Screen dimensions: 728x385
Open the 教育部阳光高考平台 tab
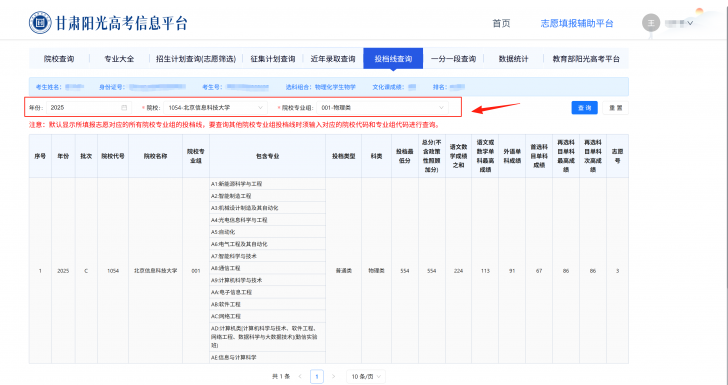click(586, 59)
